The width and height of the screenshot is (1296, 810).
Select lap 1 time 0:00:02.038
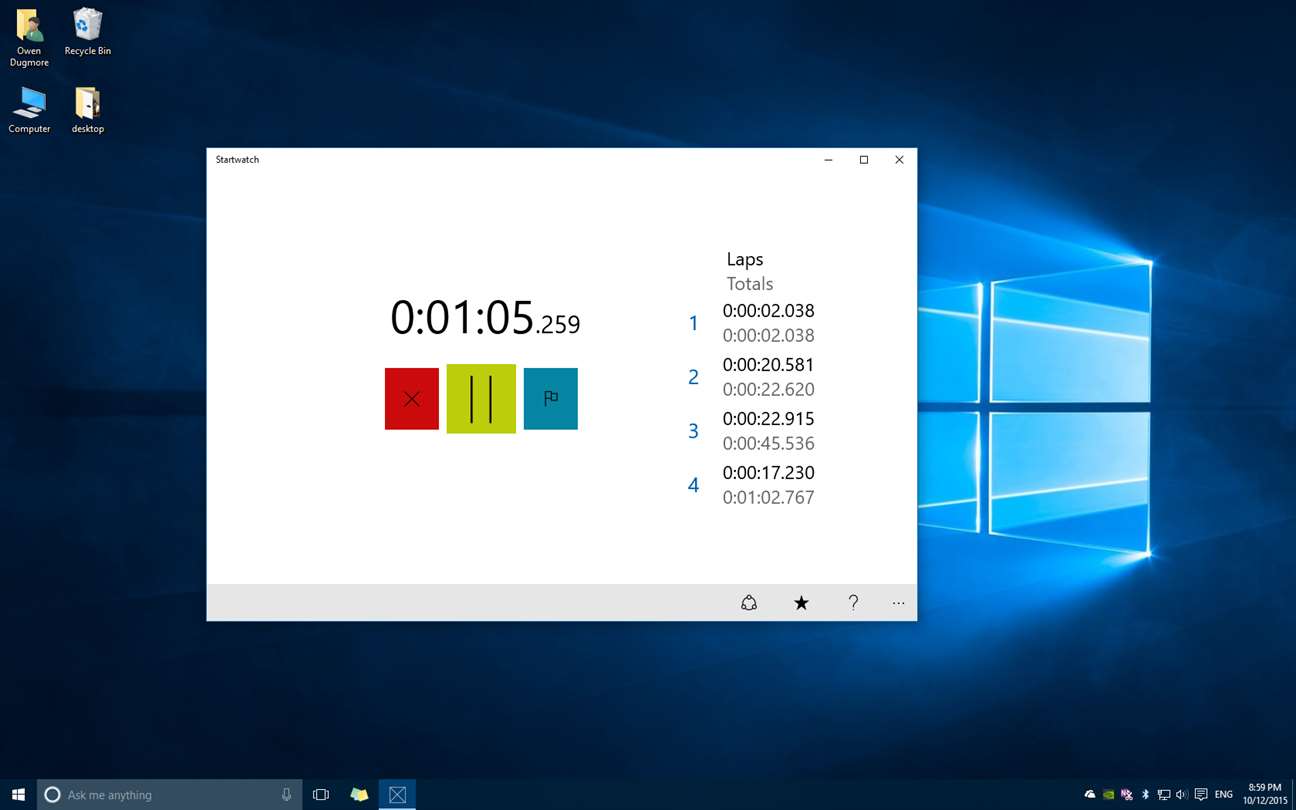(x=768, y=311)
